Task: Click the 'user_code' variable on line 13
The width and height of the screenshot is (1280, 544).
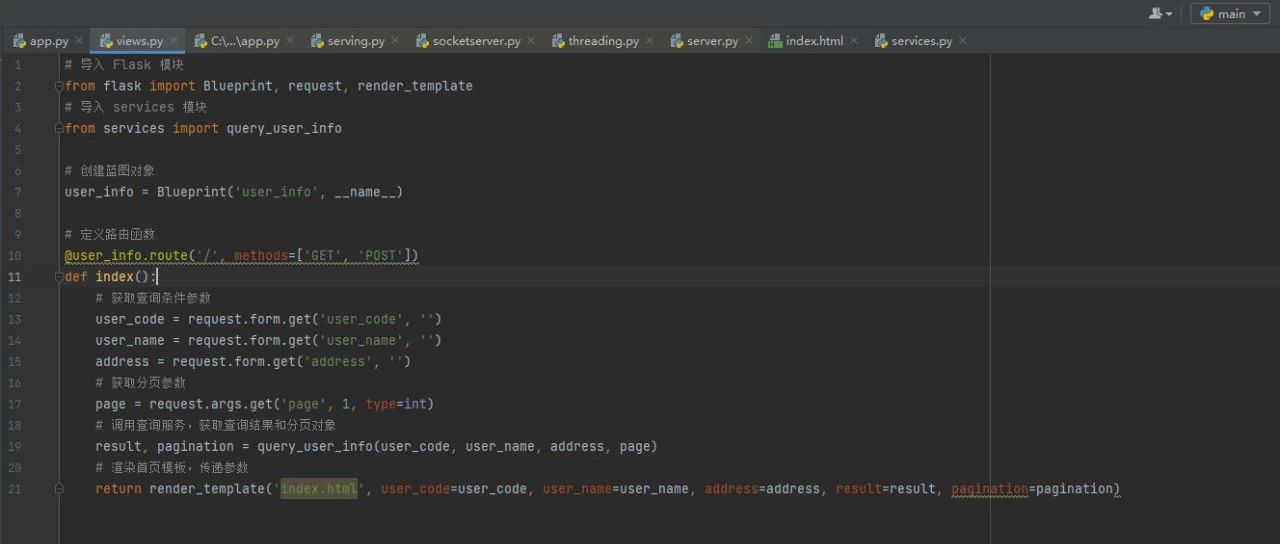Action: coord(130,319)
